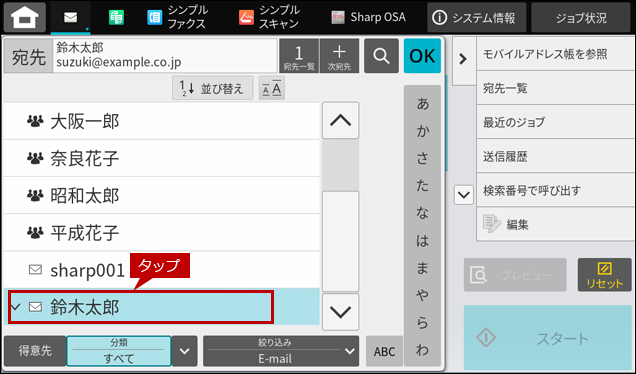Change text size with the AA icon
Image resolution: width=636 pixels, height=374 pixels.
[x=272, y=88]
